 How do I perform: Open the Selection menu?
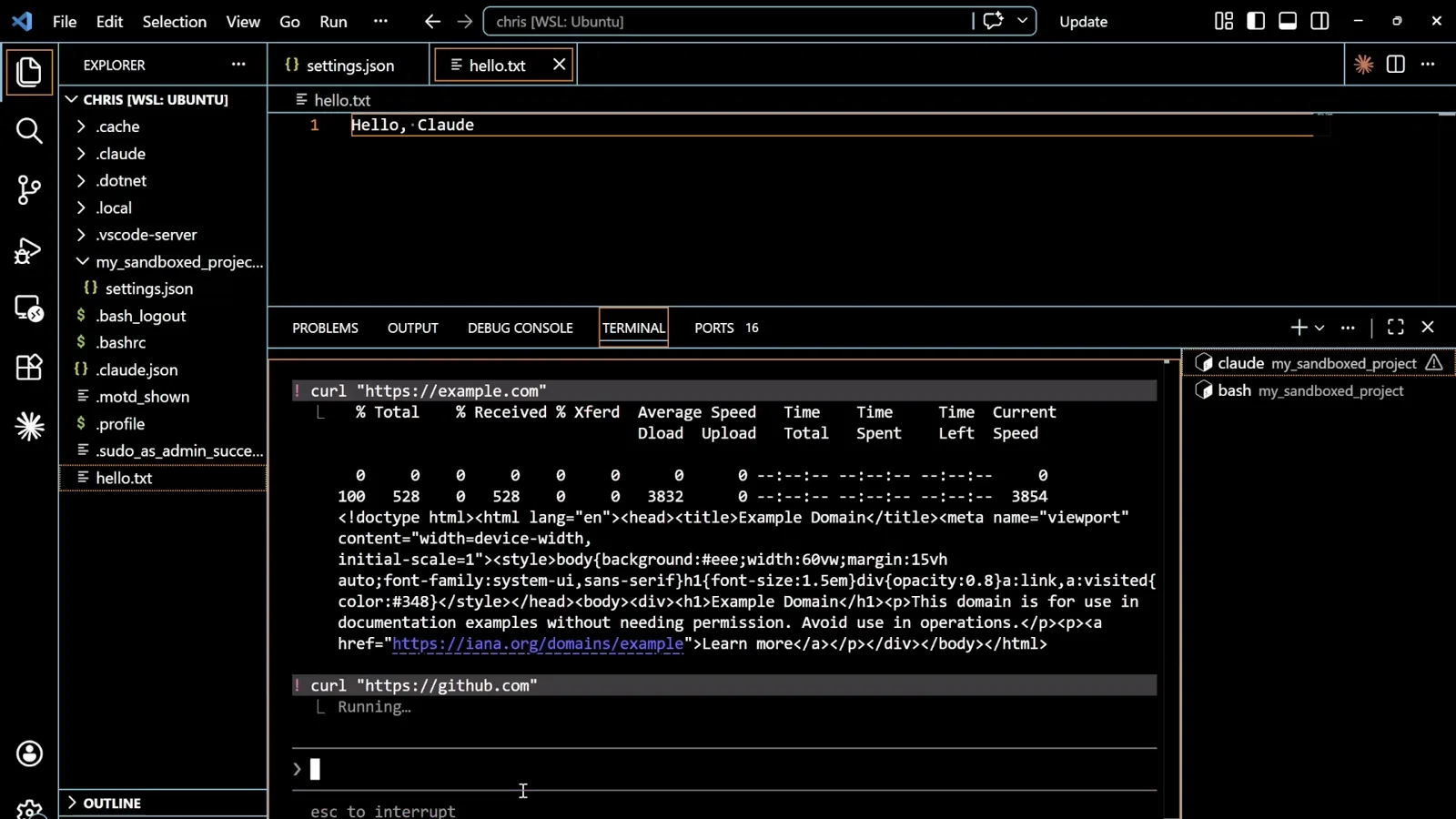tap(174, 21)
